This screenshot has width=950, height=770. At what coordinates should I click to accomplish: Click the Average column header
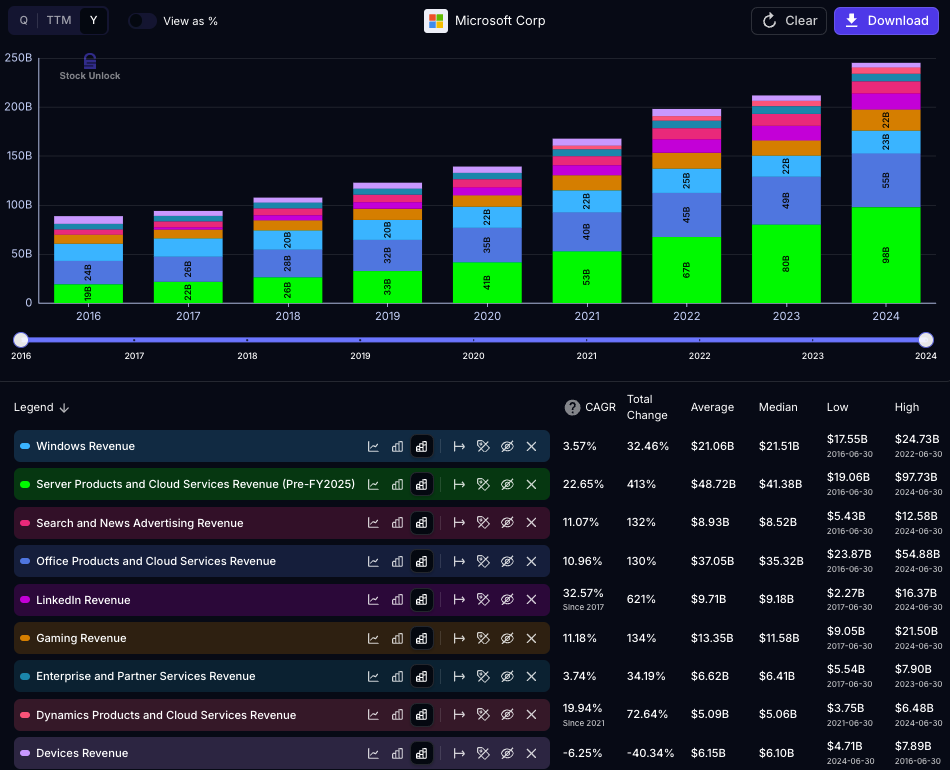tap(712, 407)
